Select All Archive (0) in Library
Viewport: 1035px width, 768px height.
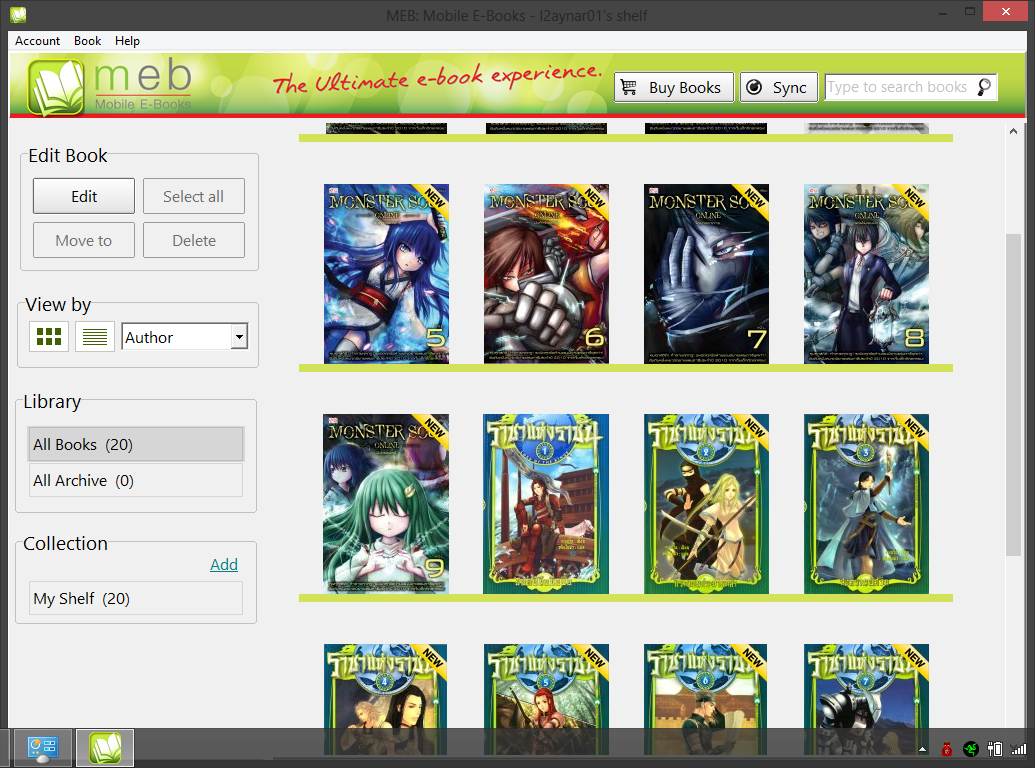(x=136, y=480)
